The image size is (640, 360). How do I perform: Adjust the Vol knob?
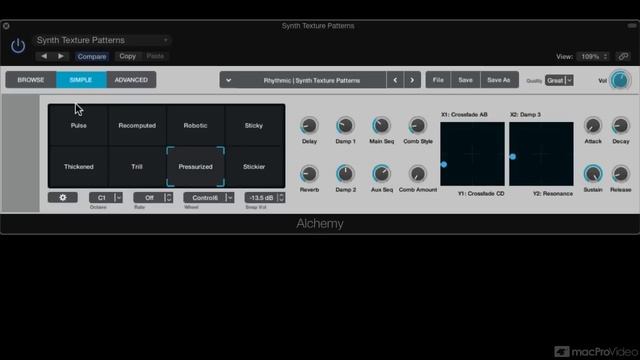point(620,80)
